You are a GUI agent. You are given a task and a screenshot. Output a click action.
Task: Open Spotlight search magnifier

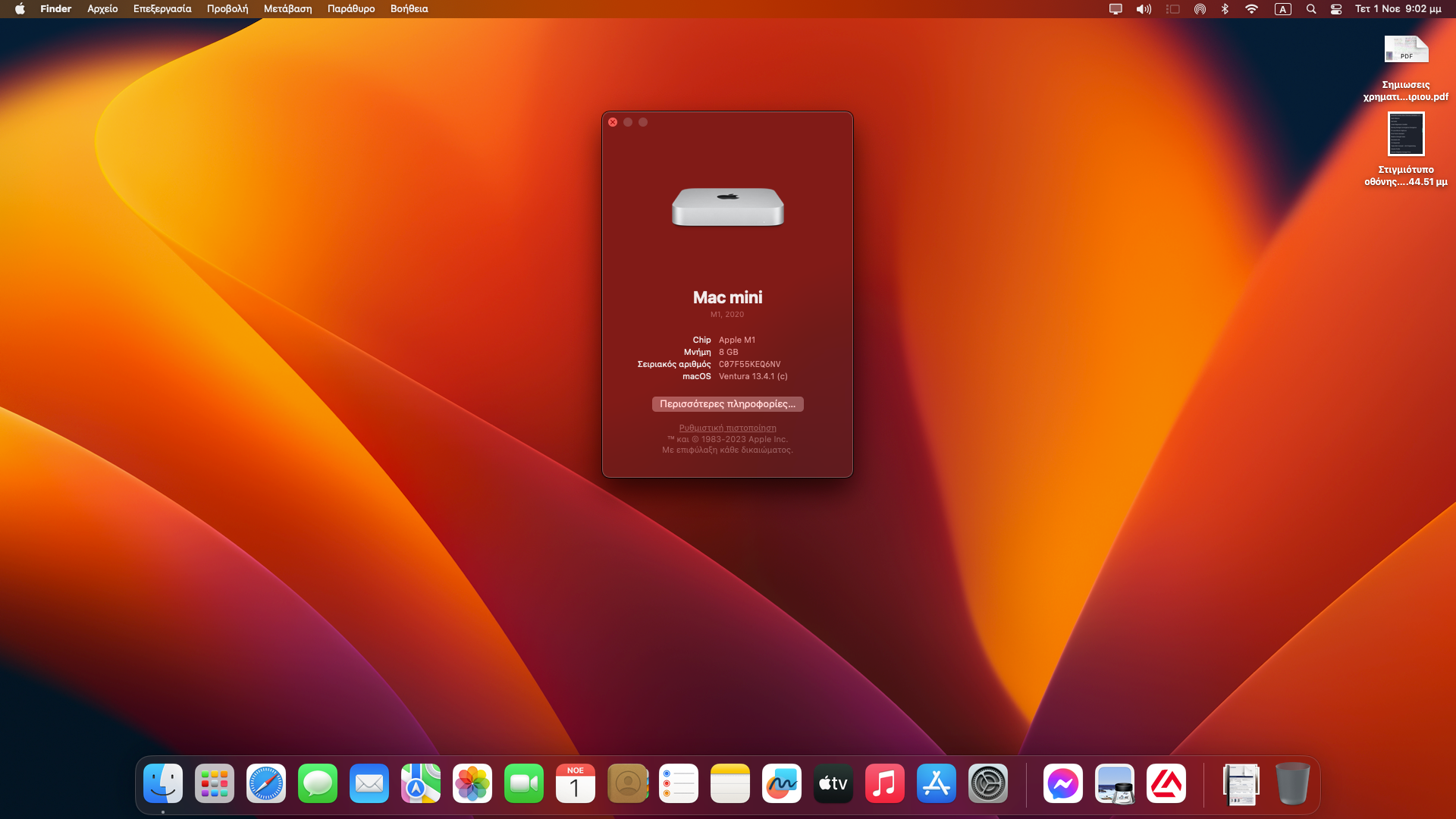(1311, 9)
